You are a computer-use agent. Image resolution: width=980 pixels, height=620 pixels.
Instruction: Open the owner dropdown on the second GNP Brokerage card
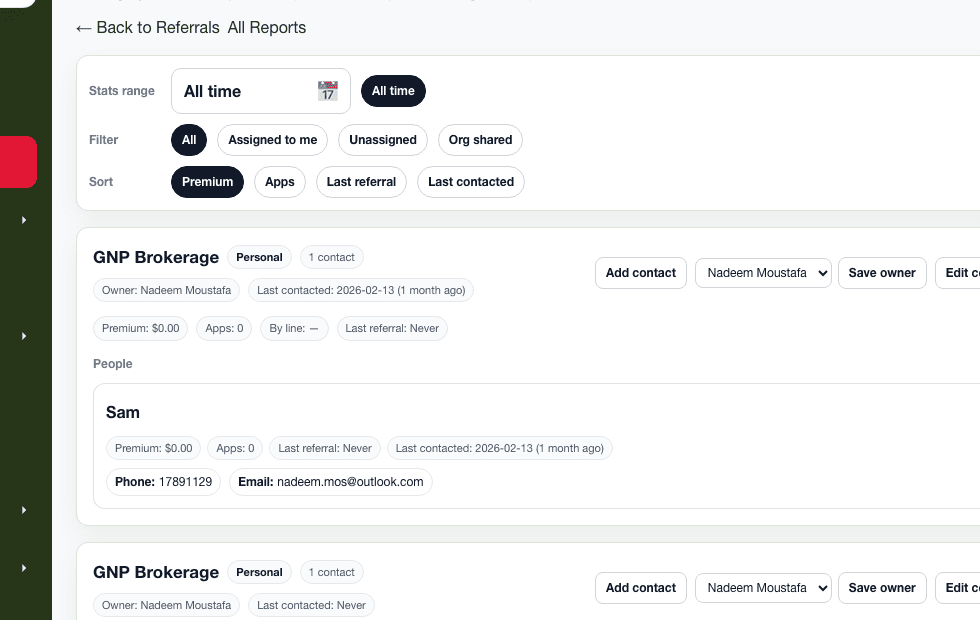tap(763, 587)
